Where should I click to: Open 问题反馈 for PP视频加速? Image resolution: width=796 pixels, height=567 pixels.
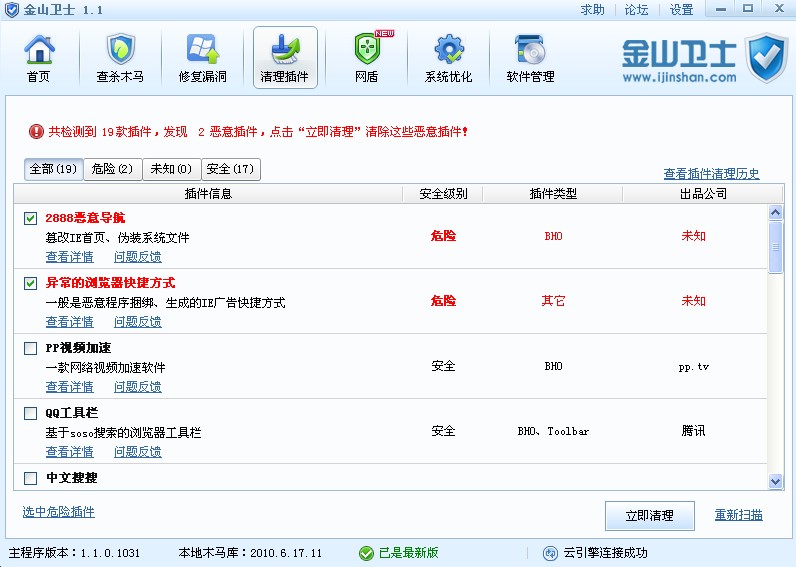[x=138, y=387]
